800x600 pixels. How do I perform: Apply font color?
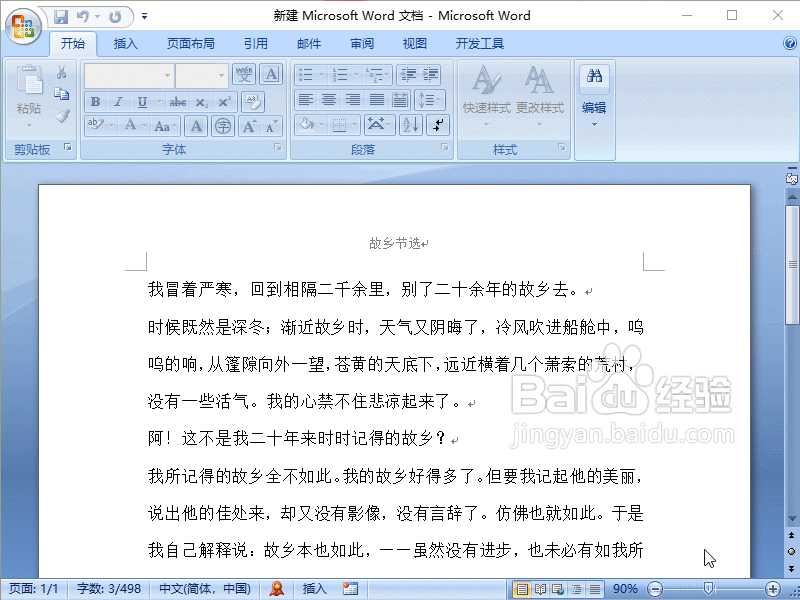coord(131,125)
